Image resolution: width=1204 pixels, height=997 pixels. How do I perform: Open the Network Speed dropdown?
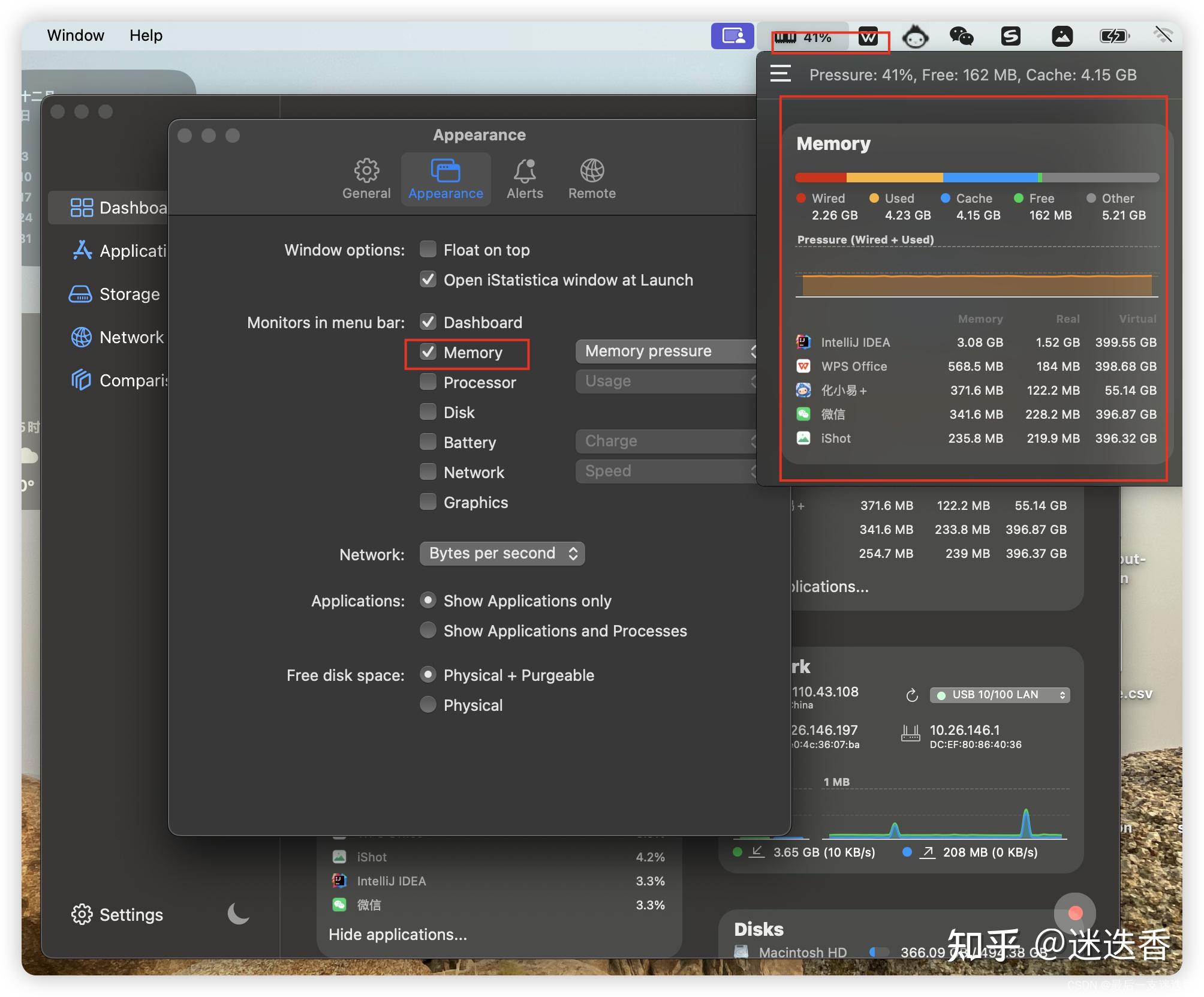coord(667,471)
